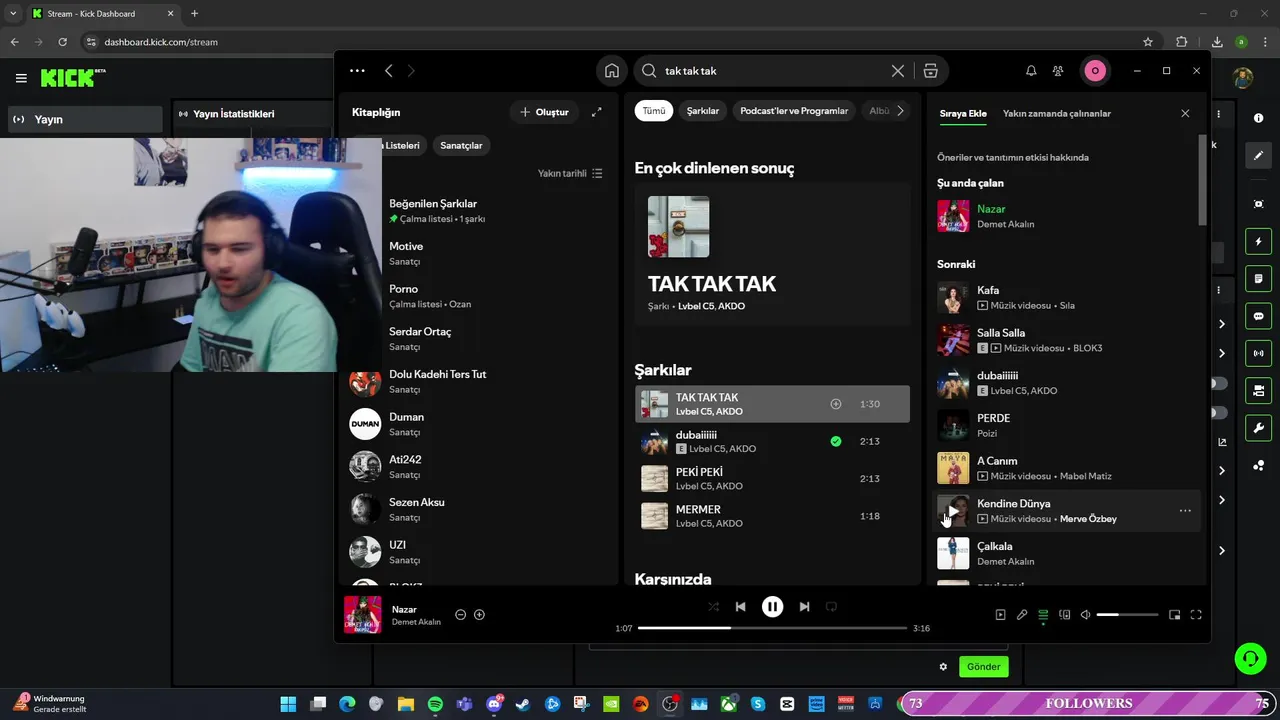Open the pink Spotify profile avatar

[1095, 71]
